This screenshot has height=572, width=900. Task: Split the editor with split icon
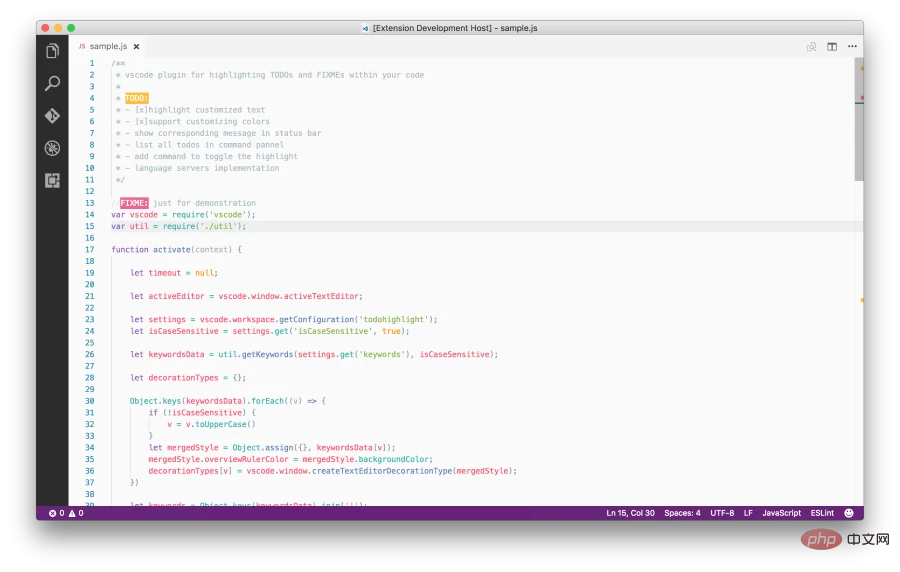832,47
